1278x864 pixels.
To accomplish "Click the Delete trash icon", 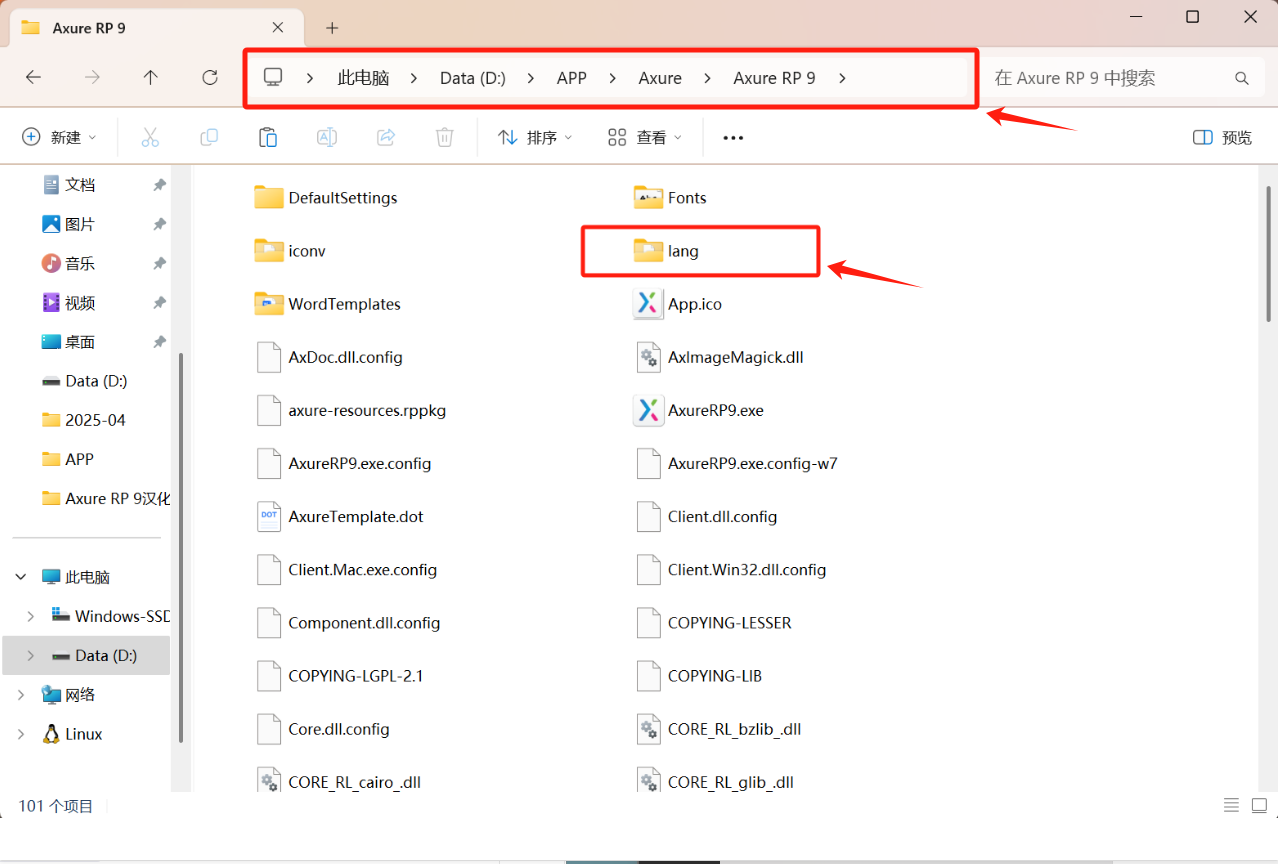I will coord(445,137).
